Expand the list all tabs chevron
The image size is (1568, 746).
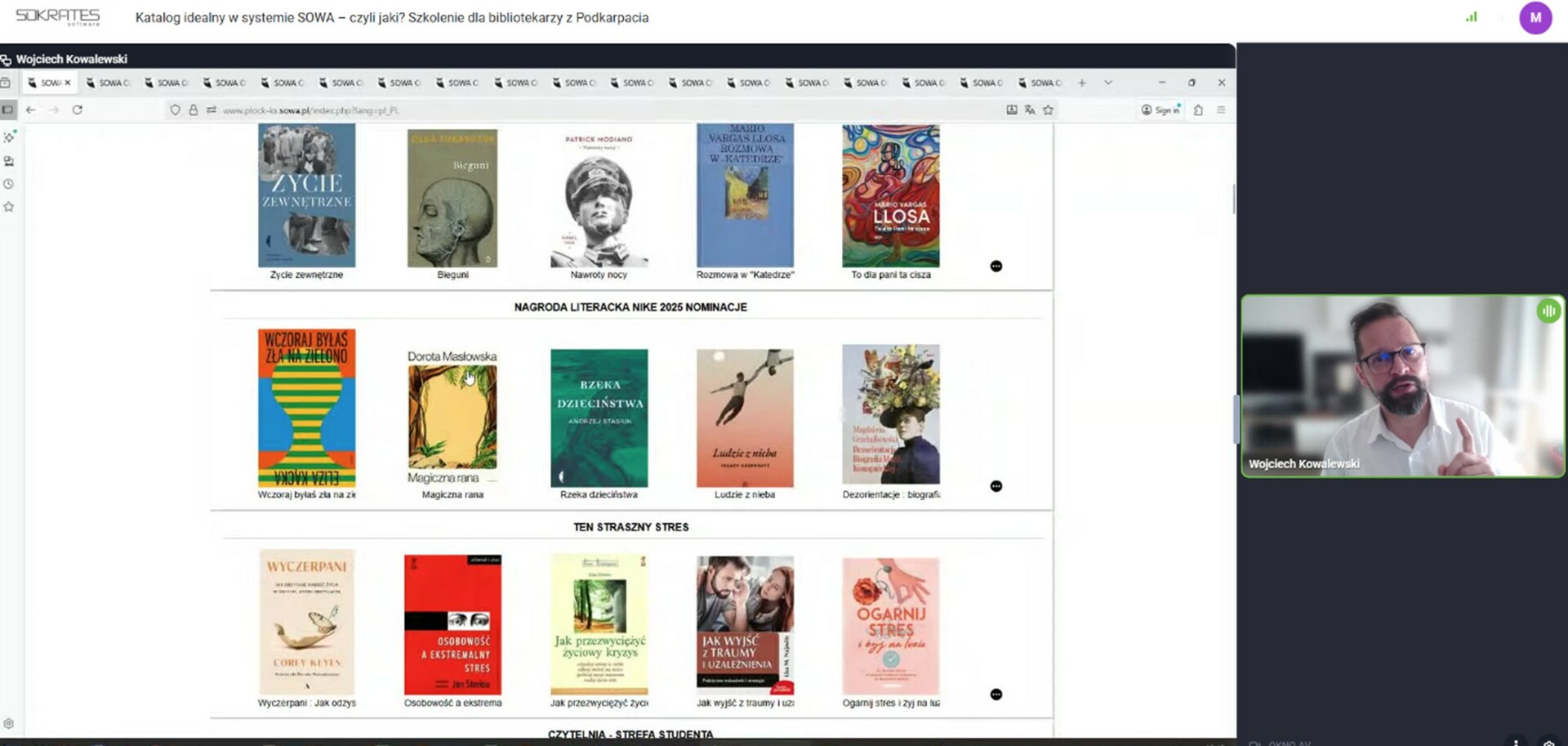1108,83
